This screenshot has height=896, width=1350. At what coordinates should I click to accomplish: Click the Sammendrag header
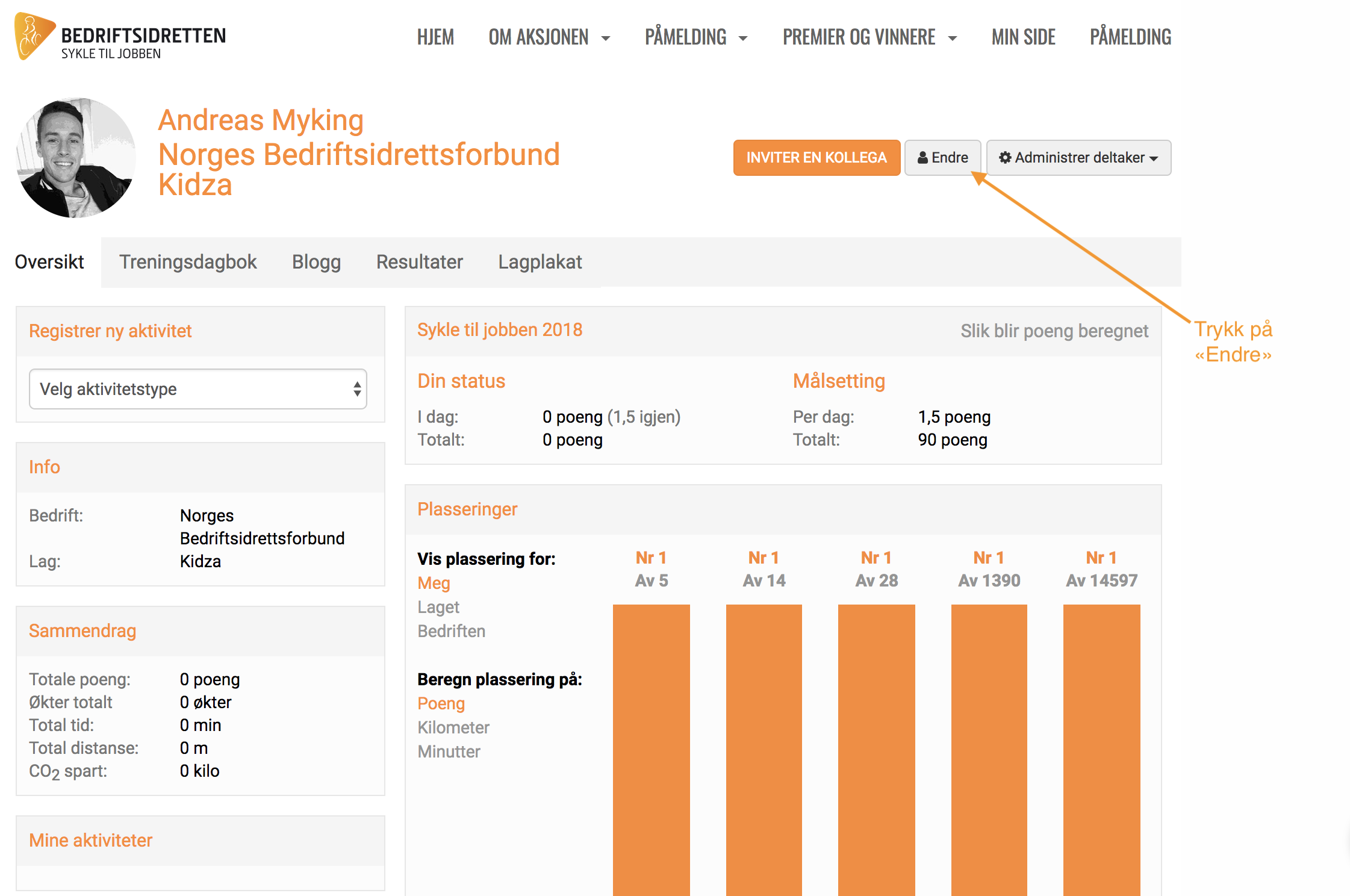[82, 630]
